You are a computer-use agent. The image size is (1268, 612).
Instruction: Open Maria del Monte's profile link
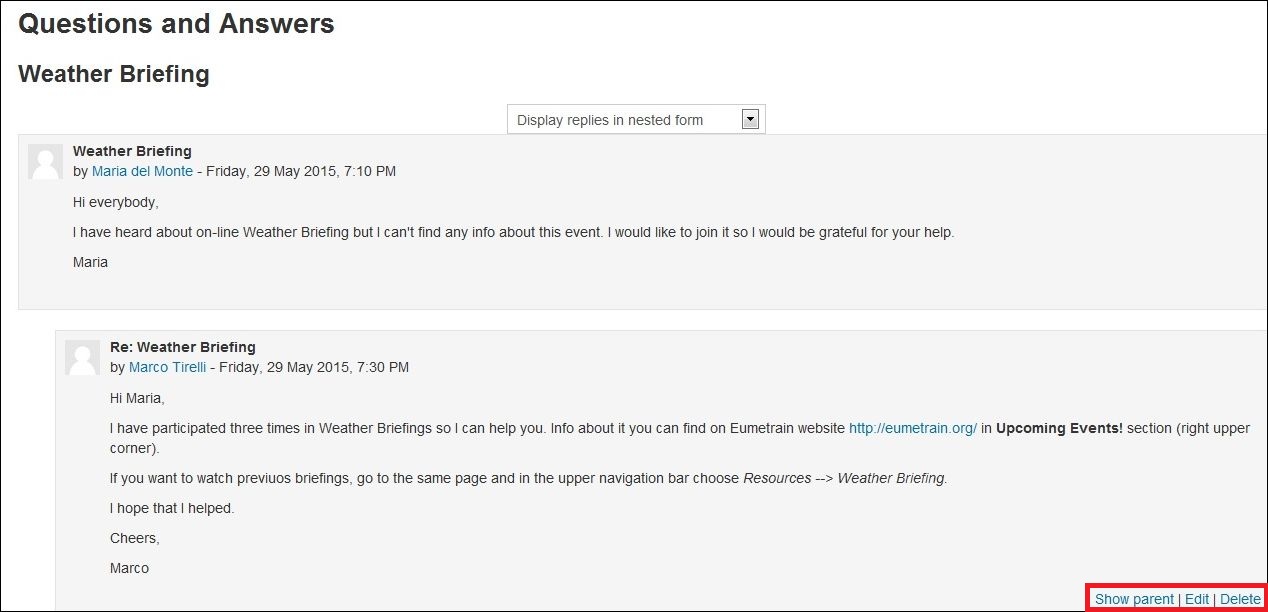click(x=142, y=171)
